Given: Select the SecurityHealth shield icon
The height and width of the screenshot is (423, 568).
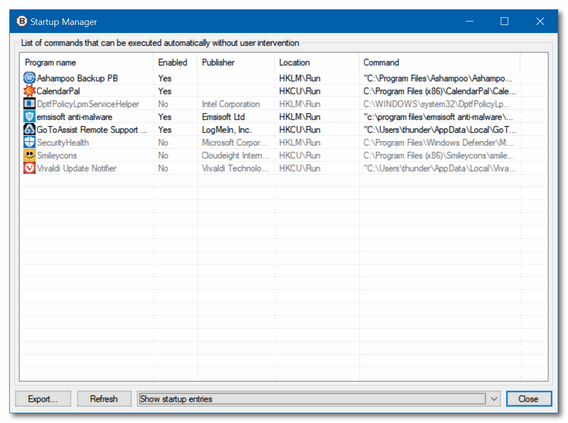Looking at the screenshot, I should [29, 142].
